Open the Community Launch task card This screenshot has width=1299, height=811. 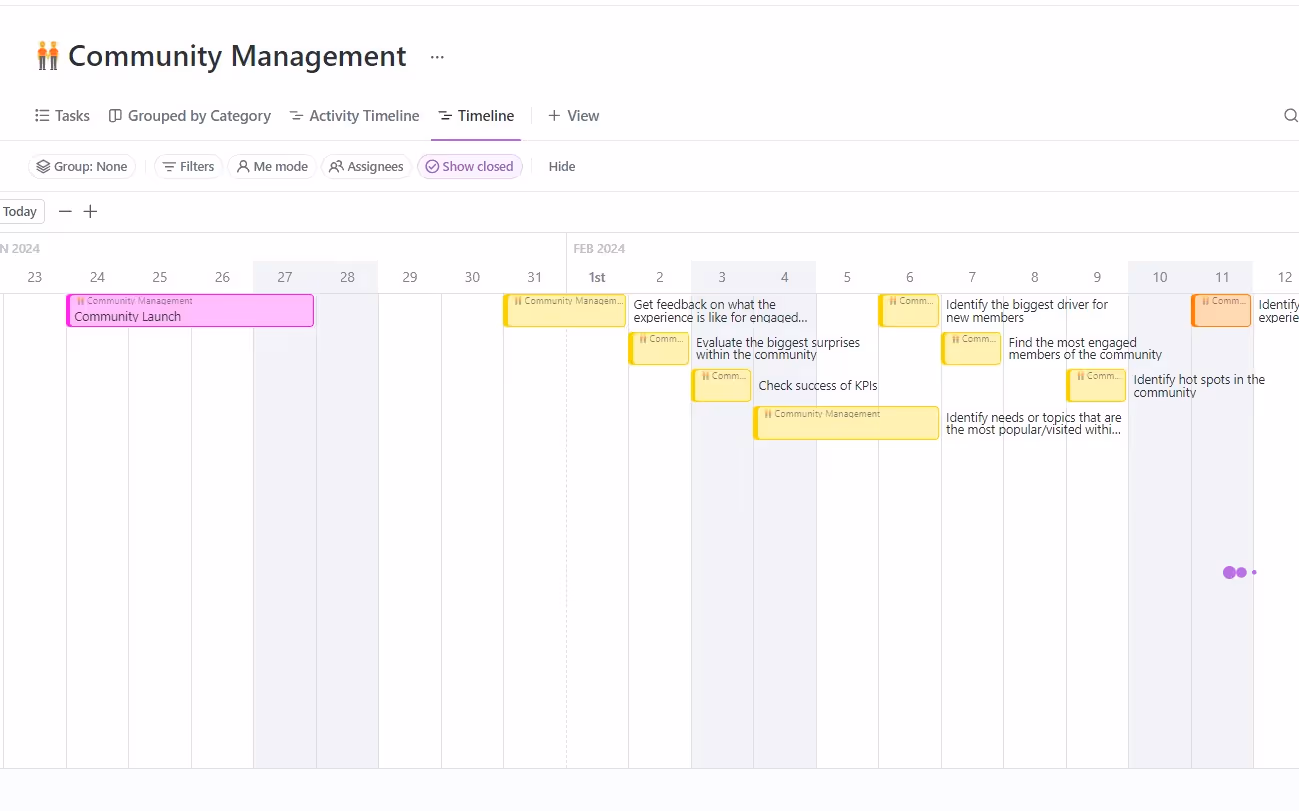click(189, 312)
